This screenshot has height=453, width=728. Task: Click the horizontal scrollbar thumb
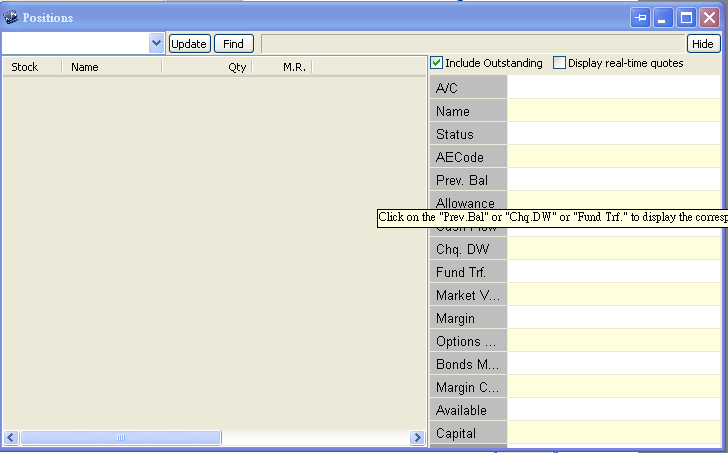point(120,438)
